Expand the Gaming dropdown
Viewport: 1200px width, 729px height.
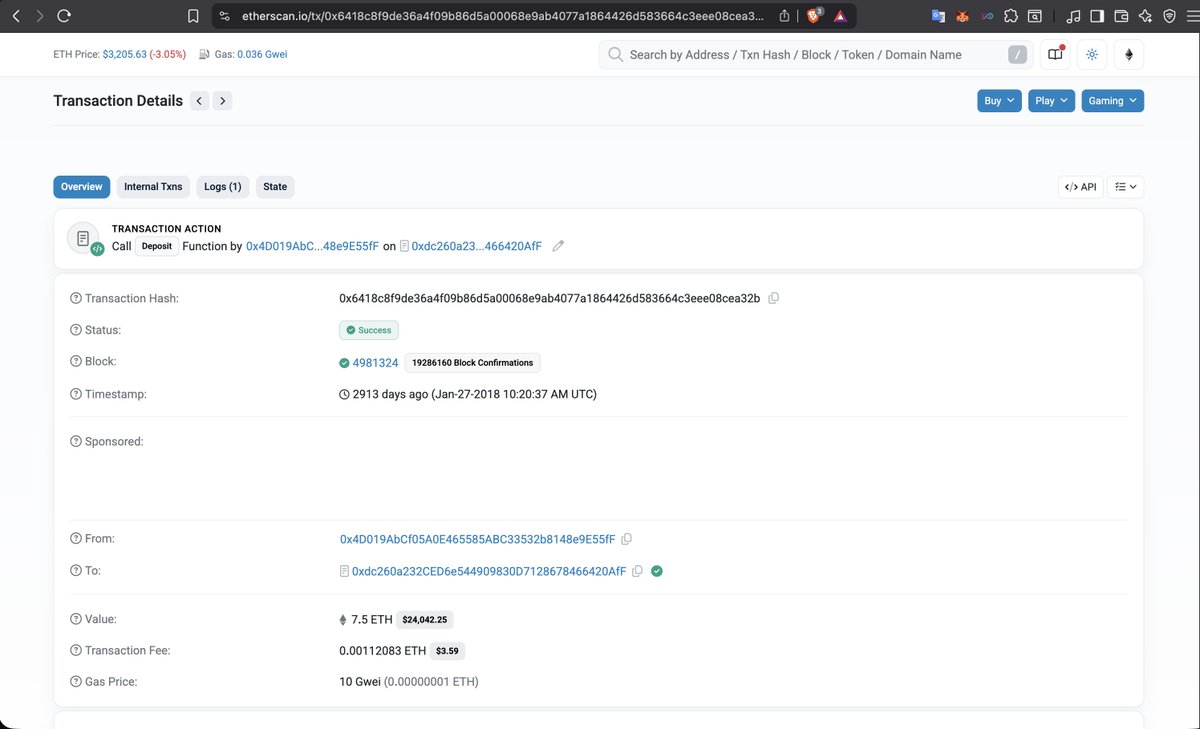[x=1112, y=101]
